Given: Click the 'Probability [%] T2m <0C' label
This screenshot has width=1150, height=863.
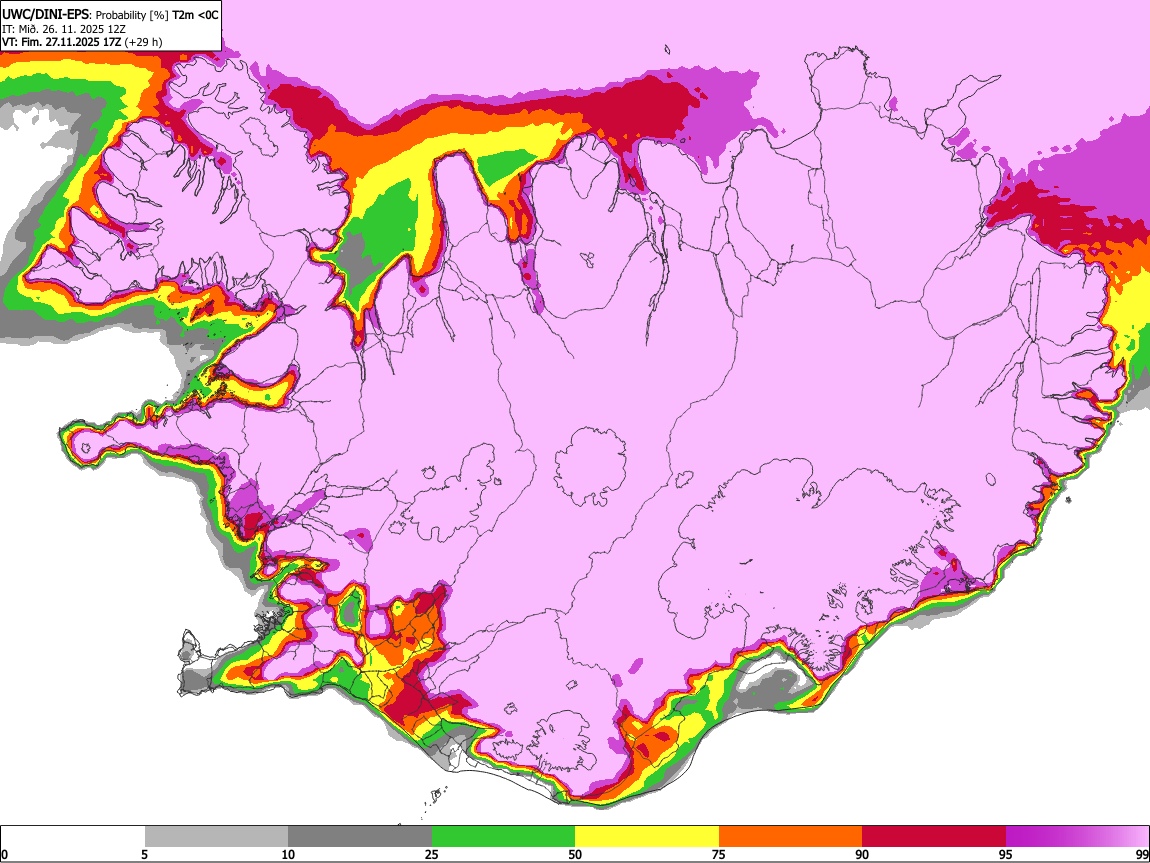Looking at the screenshot, I should pos(157,15).
